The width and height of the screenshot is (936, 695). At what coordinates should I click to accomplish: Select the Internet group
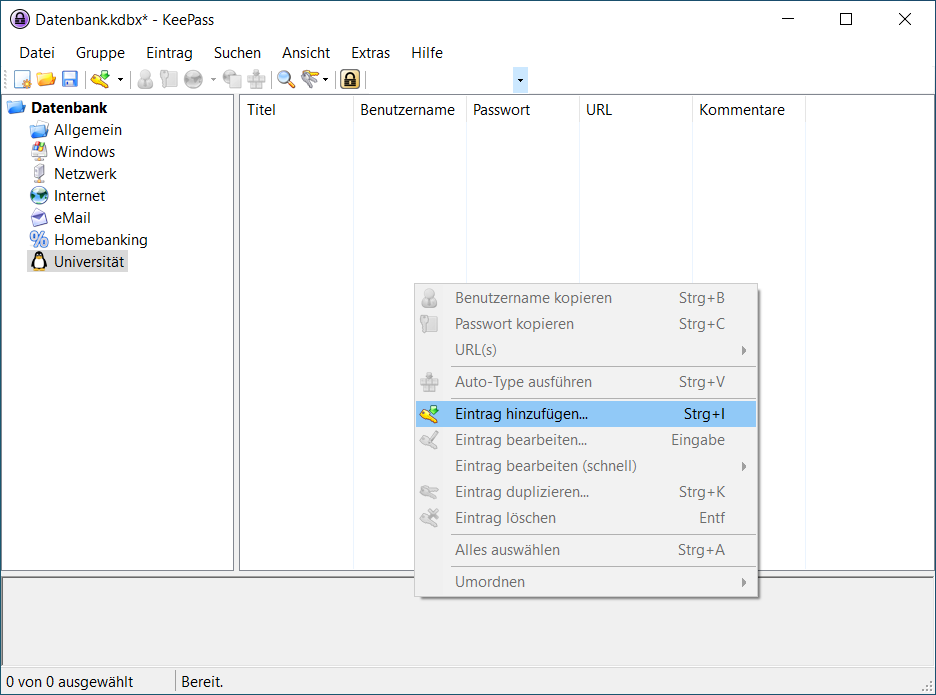pos(79,196)
